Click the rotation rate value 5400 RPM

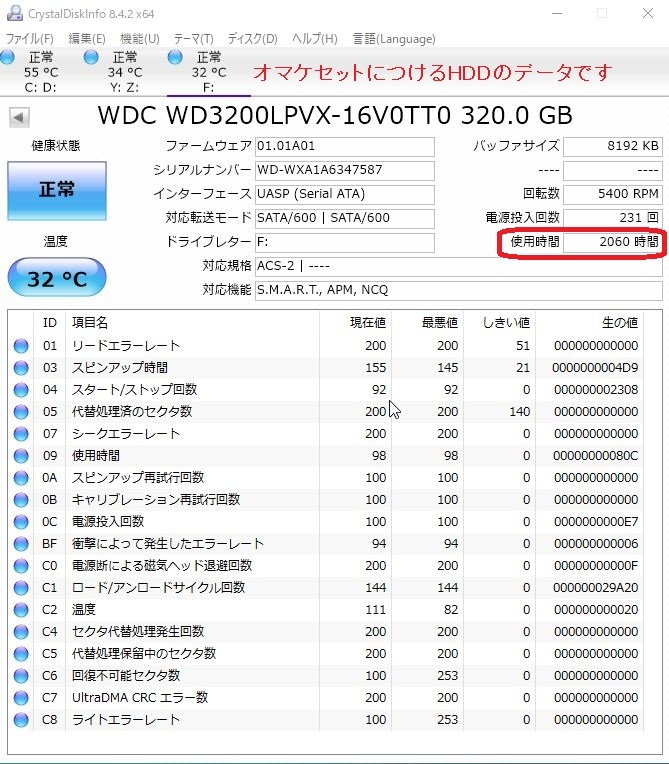pos(612,194)
